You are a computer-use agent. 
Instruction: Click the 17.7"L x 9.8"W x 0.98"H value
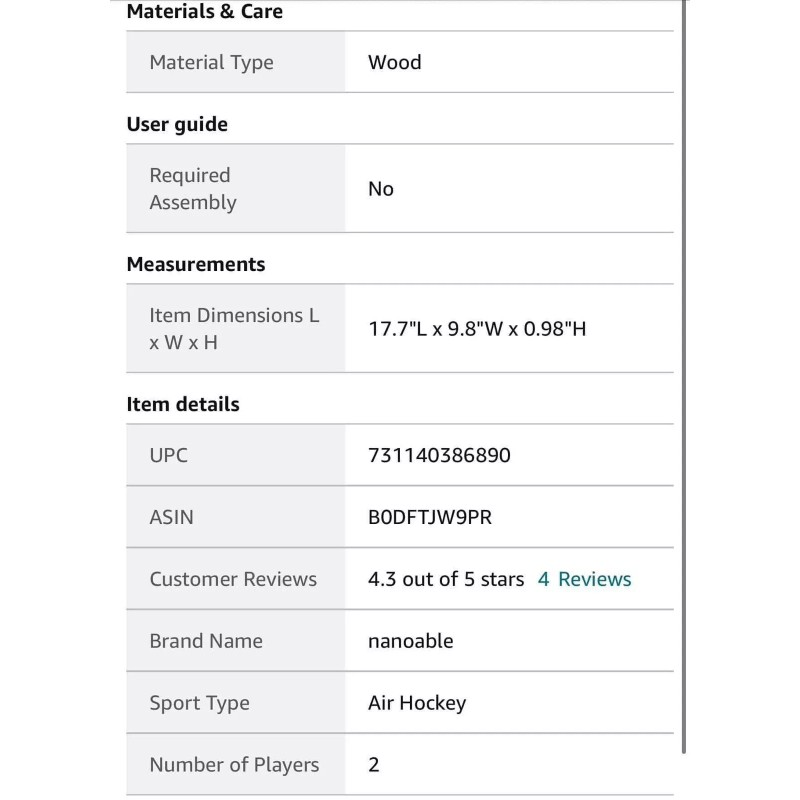[x=477, y=328]
